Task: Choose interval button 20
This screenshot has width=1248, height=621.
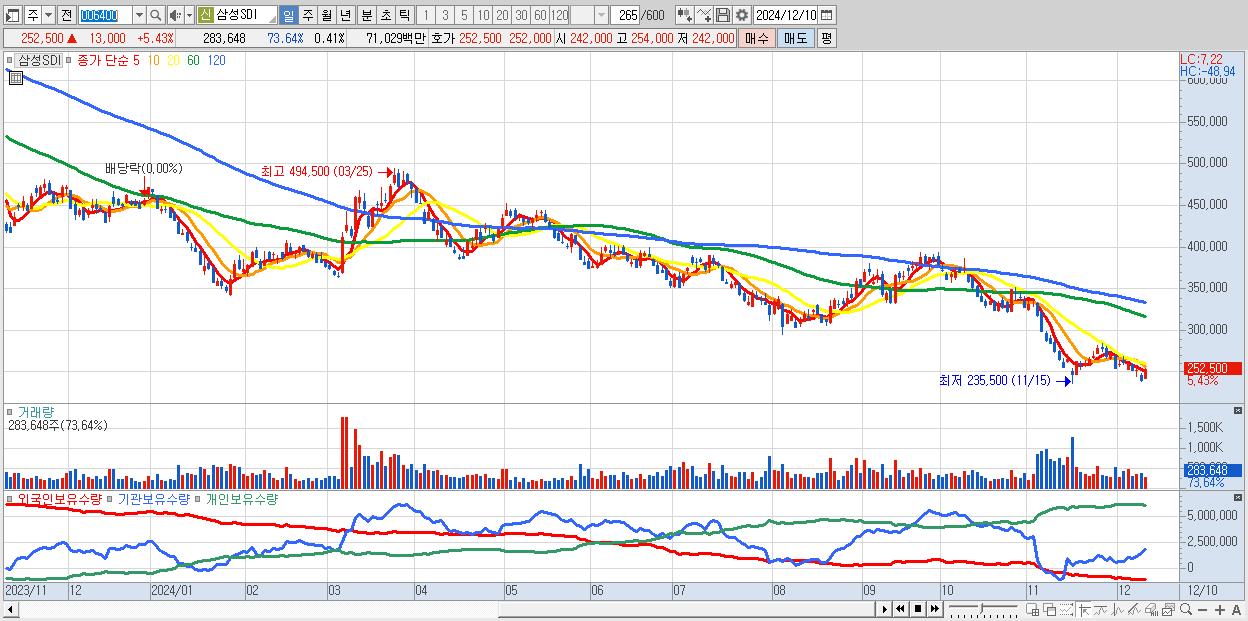Action: tap(502, 15)
